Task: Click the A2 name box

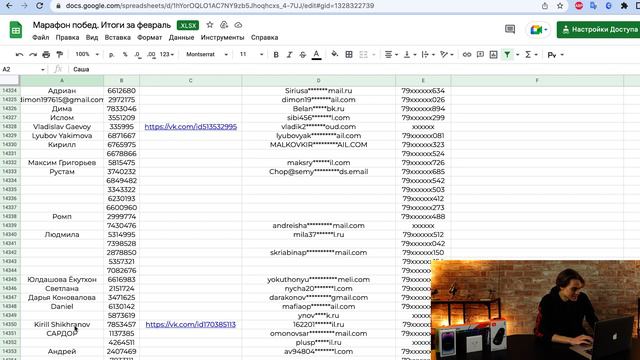Action: coord(23,69)
